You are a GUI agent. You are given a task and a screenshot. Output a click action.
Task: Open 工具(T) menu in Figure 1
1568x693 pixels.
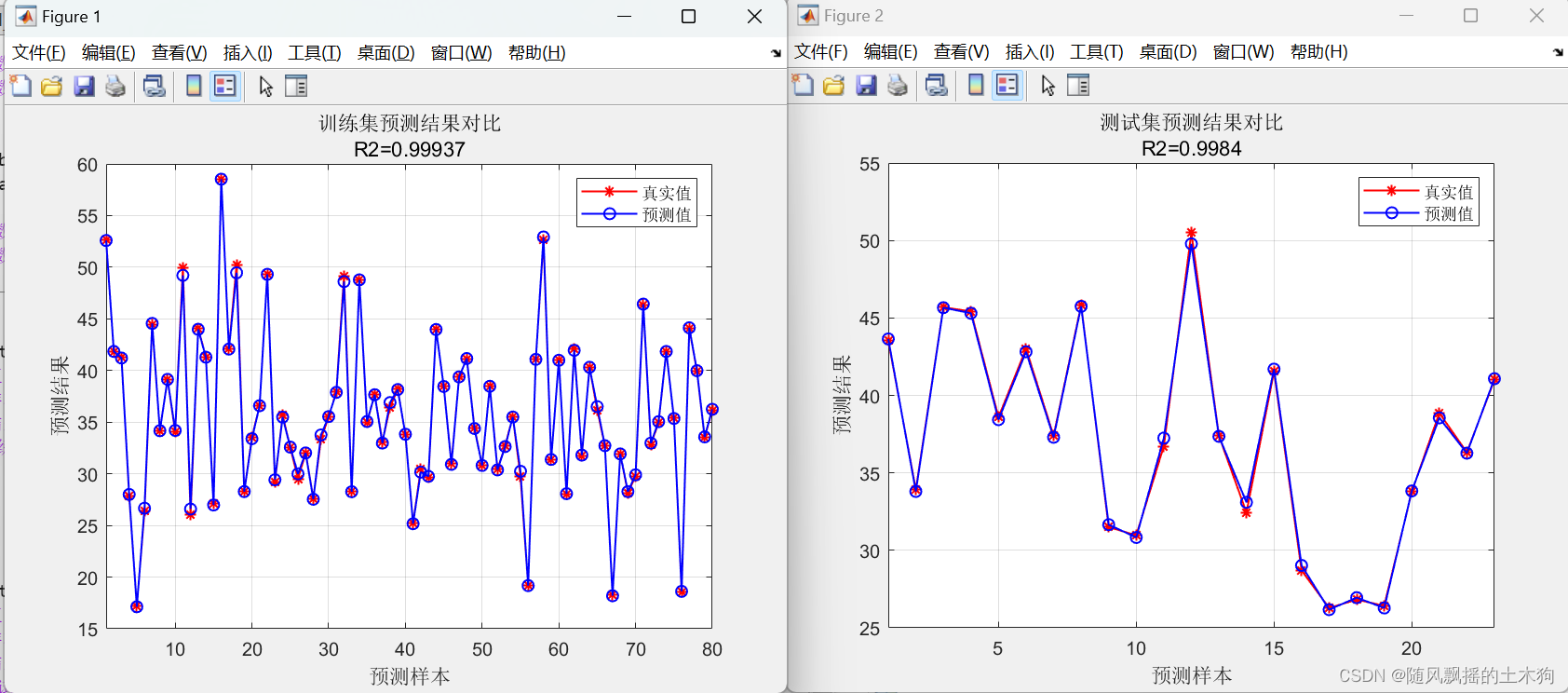pyautogui.click(x=315, y=53)
